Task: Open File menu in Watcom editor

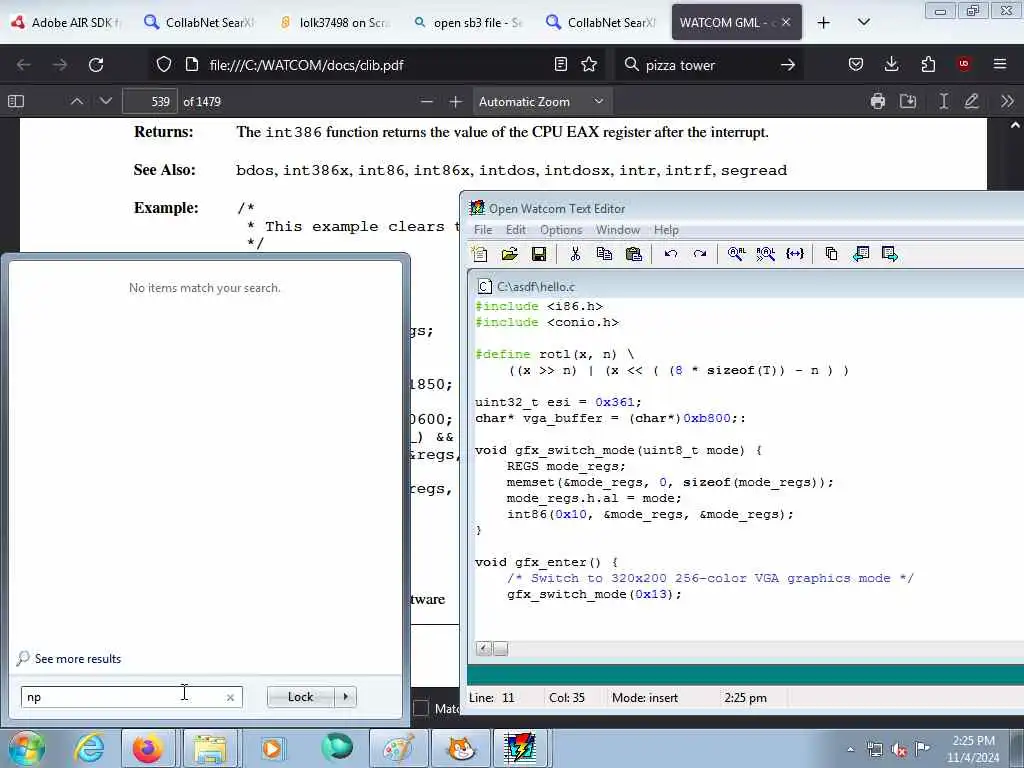Action: click(483, 230)
